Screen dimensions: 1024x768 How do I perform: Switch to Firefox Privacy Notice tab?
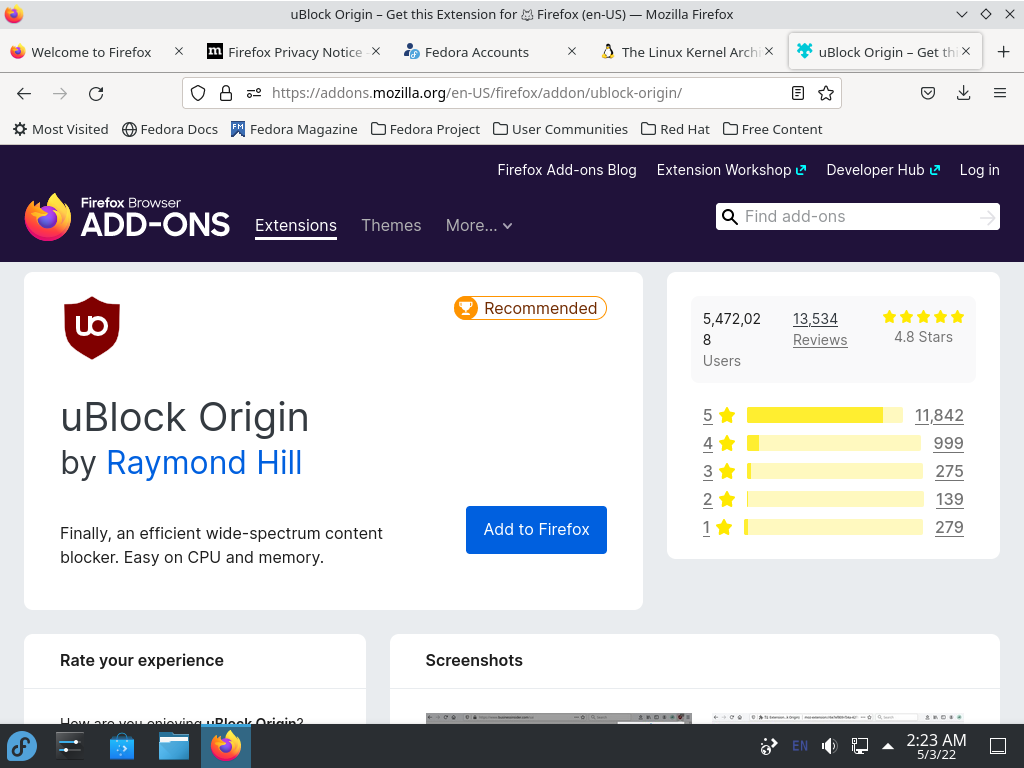(295, 52)
